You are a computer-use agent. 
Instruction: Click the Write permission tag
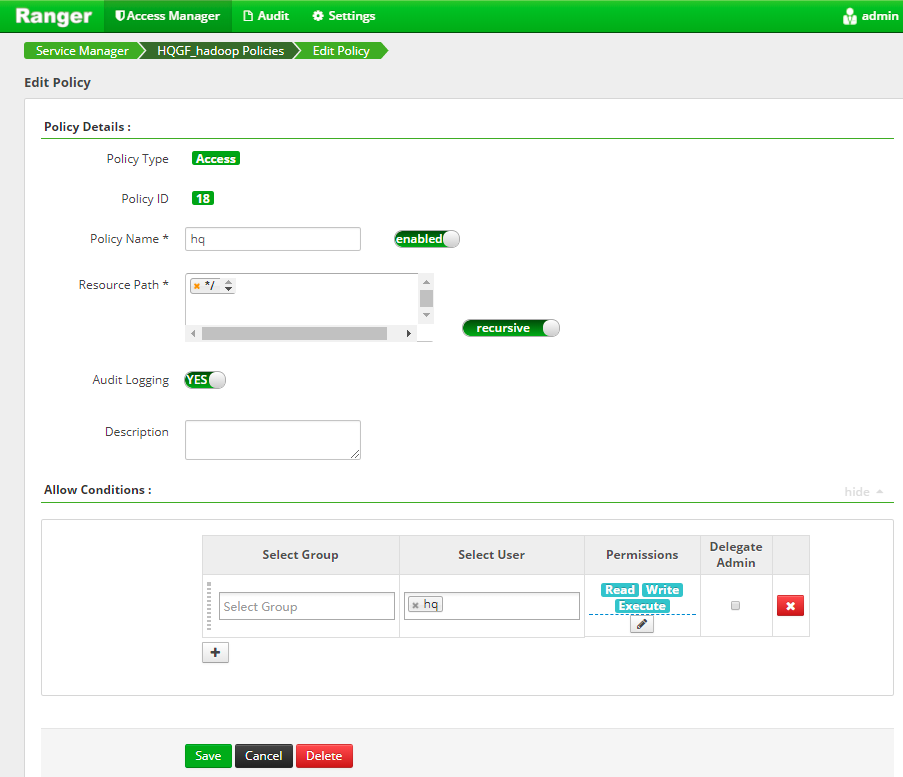click(x=662, y=590)
